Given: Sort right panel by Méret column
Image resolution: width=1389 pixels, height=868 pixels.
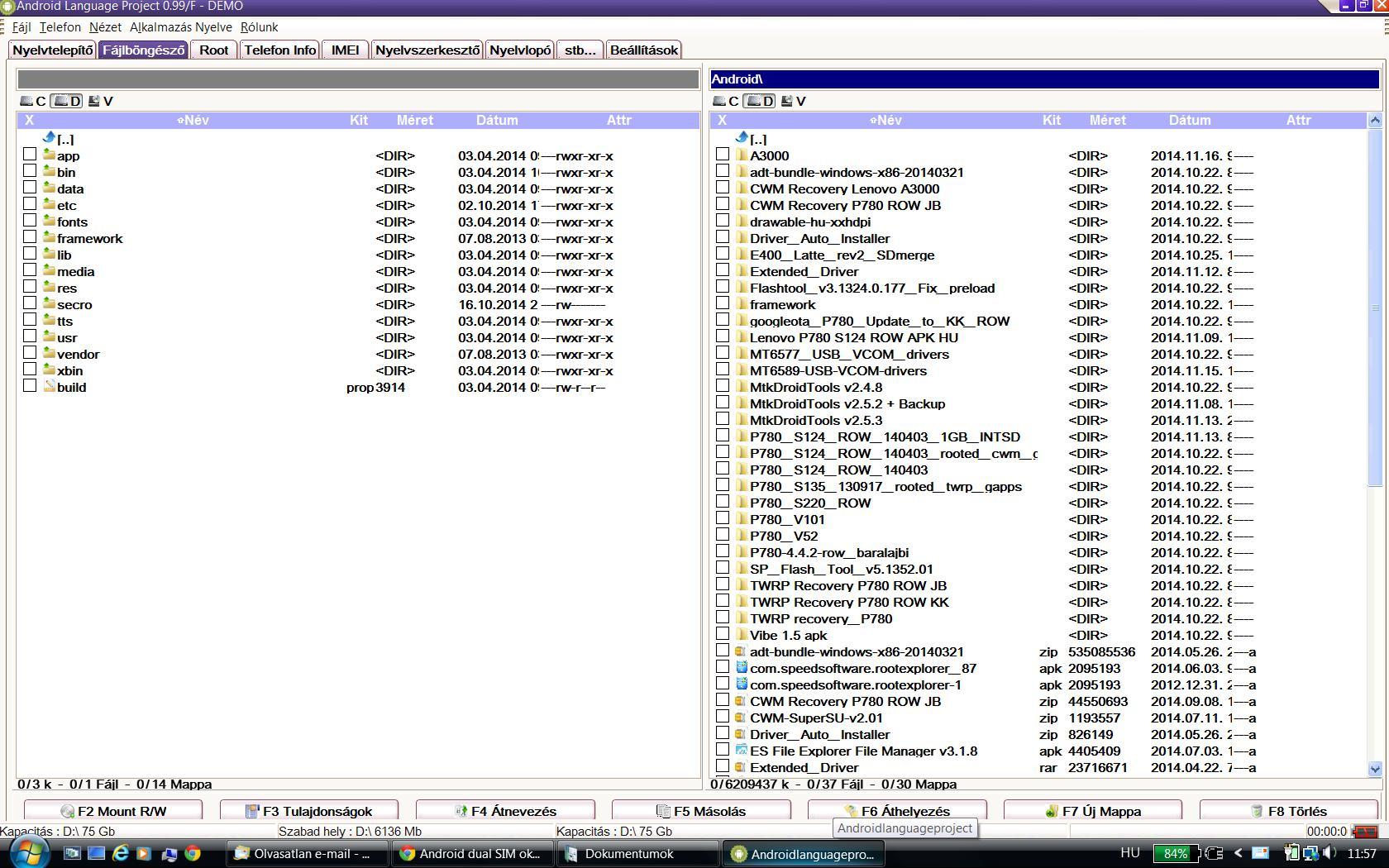Looking at the screenshot, I should 1107,120.
